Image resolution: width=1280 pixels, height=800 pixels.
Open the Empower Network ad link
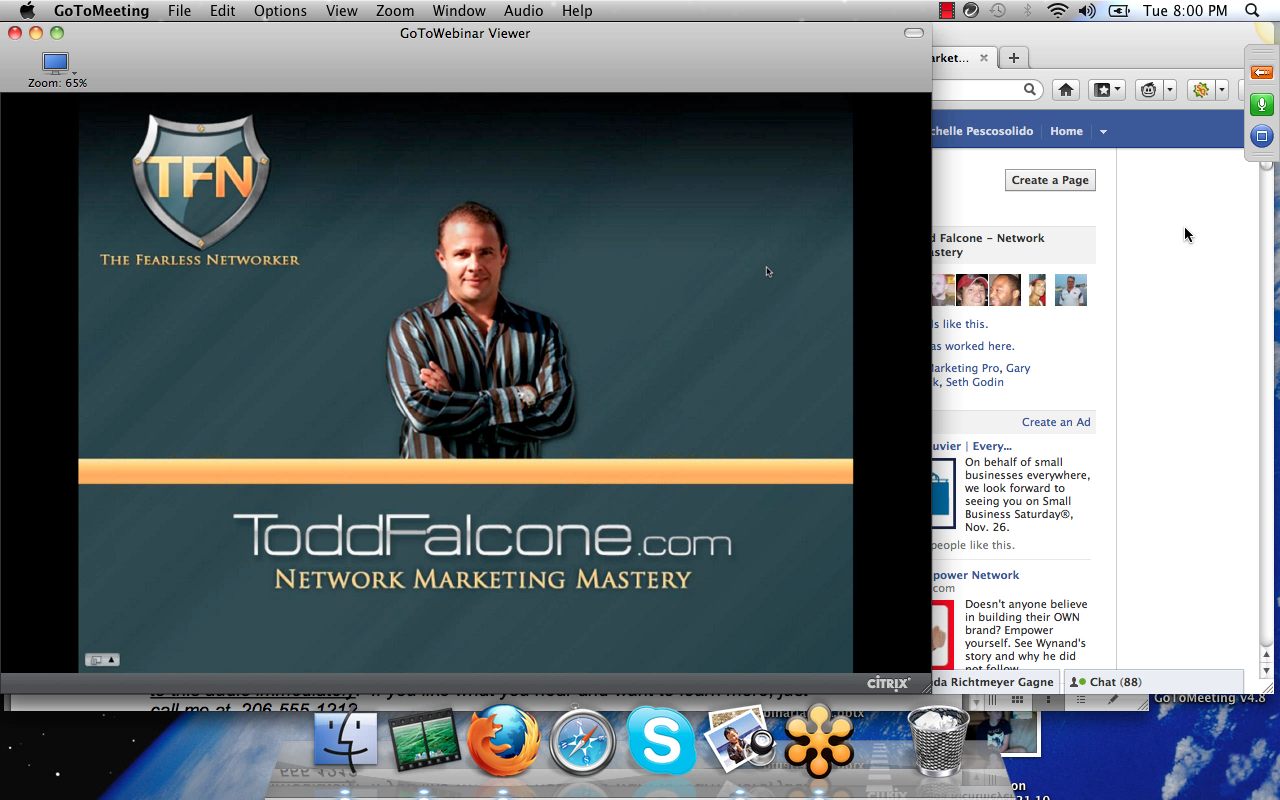tap(975, 575)
